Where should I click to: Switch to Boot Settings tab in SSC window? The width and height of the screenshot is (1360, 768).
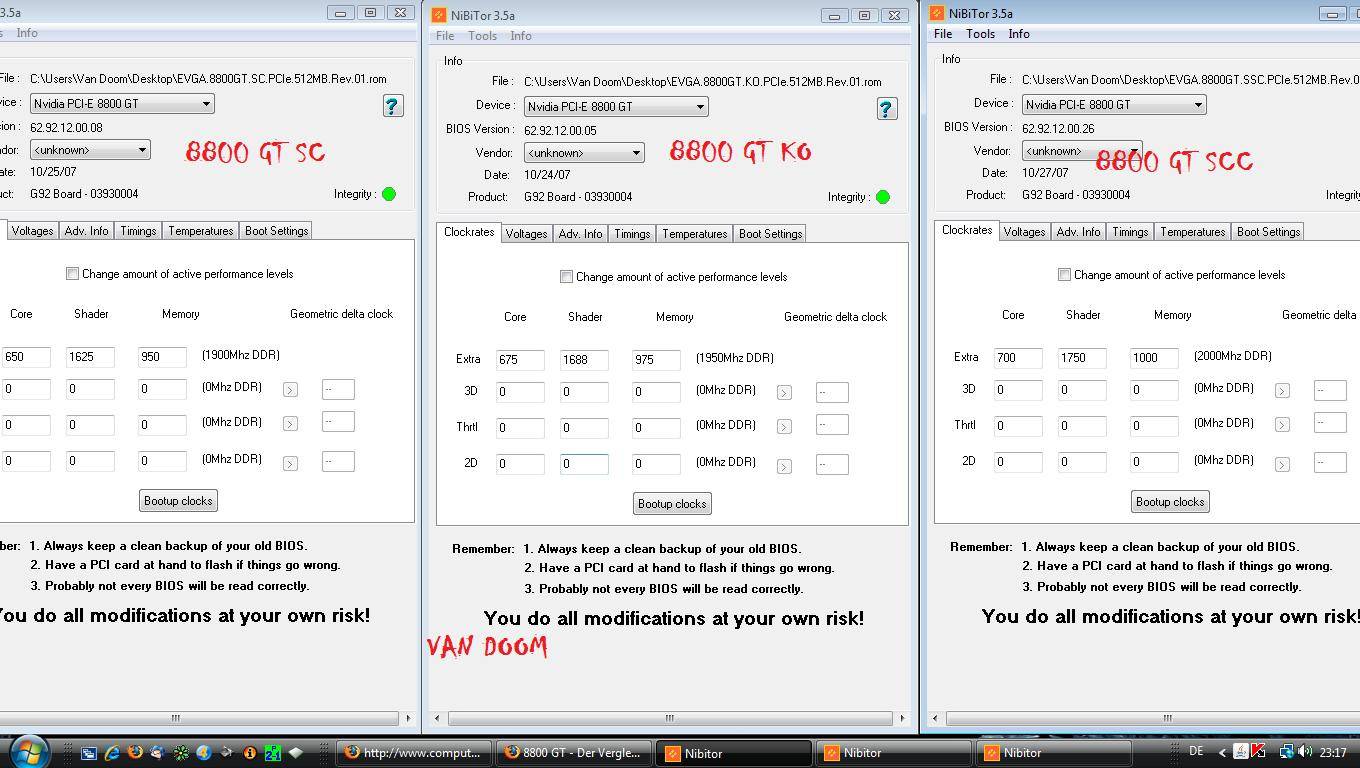click(1268, 232)
